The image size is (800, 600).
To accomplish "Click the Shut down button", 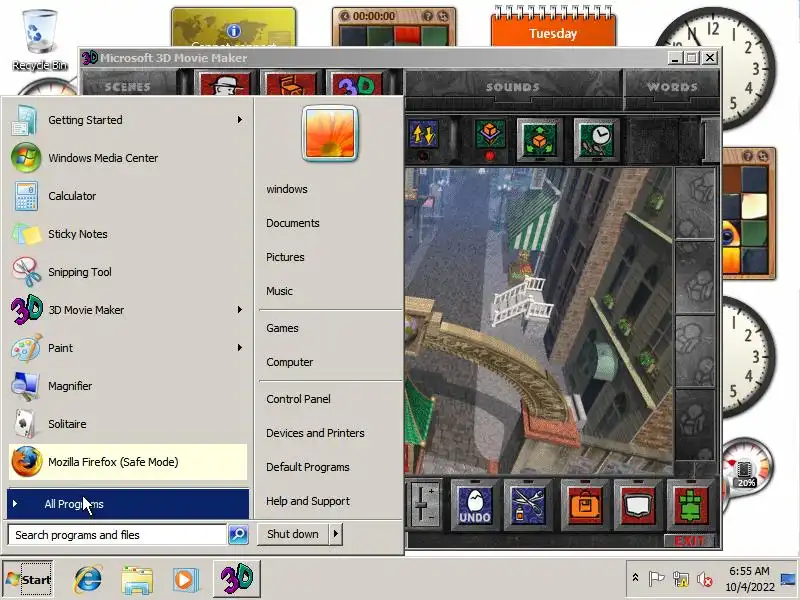I will 293,534.
